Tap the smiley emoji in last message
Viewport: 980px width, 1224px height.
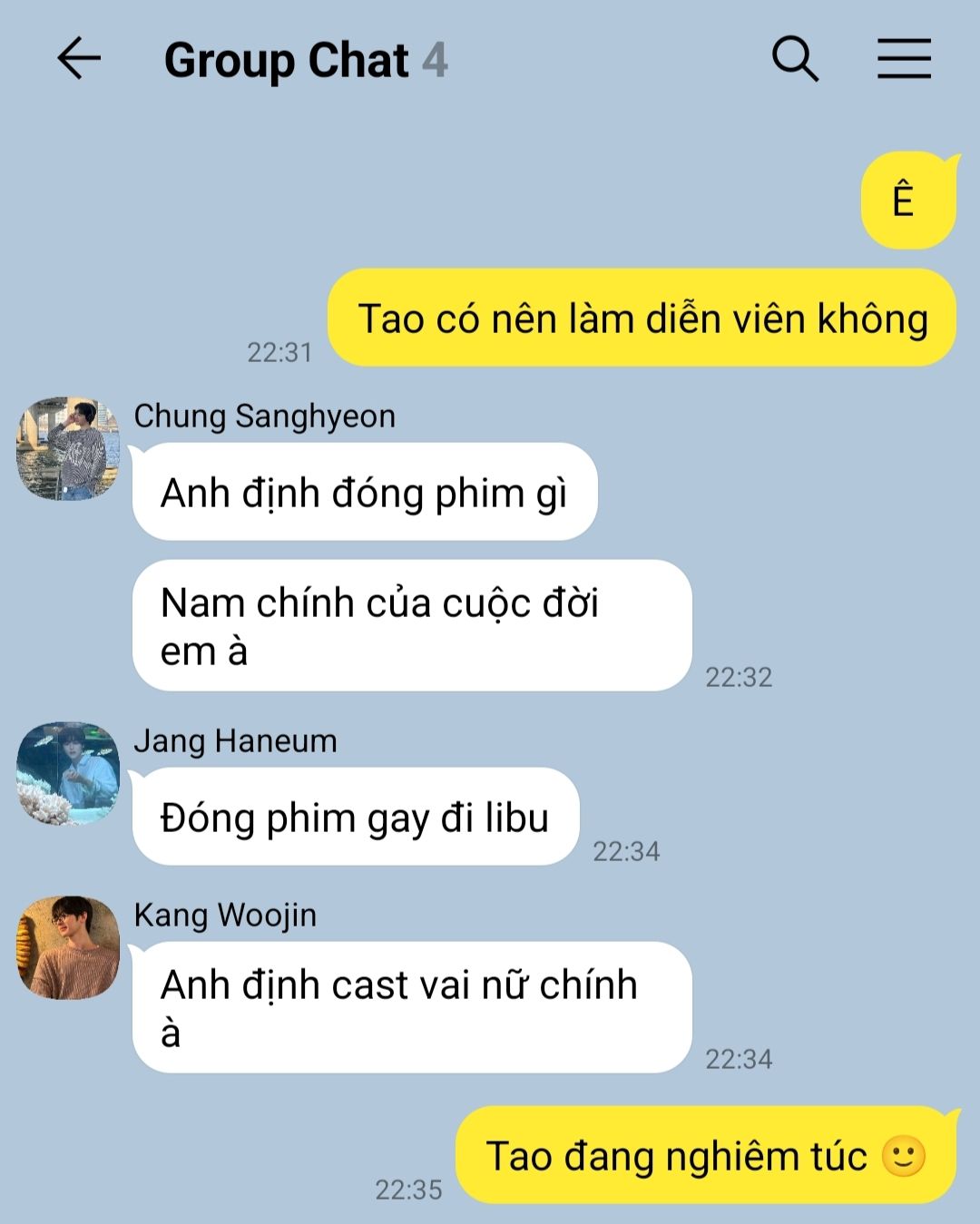[903, 1156]
